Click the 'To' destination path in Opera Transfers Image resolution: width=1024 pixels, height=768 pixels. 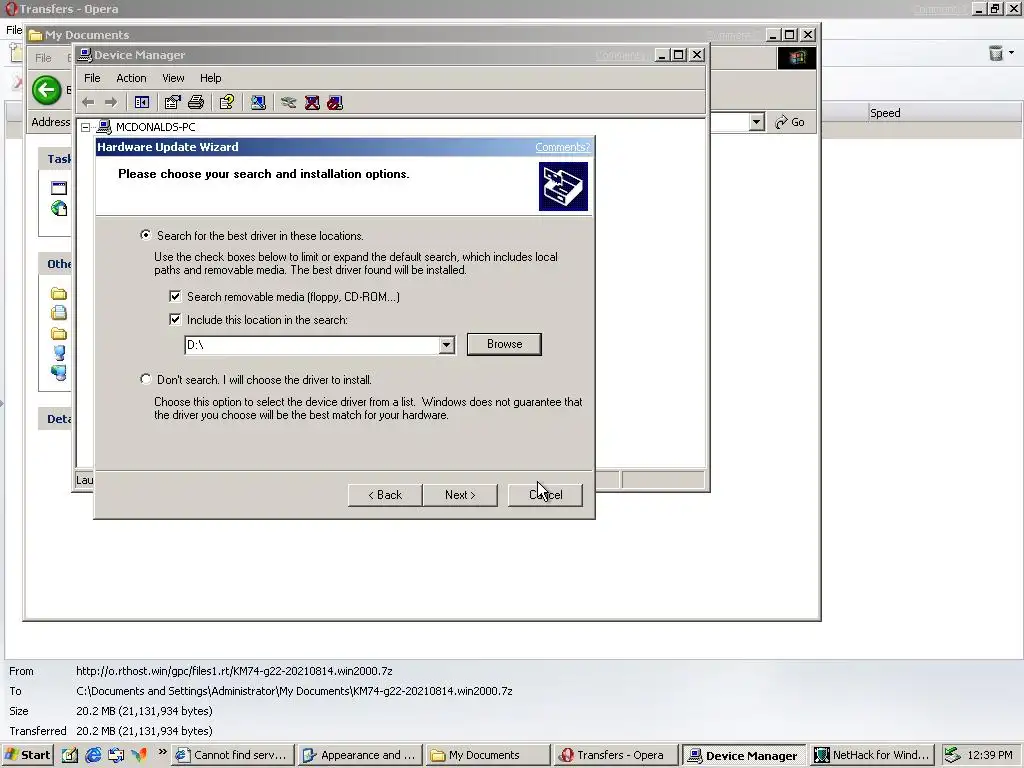tap(294, 691)
